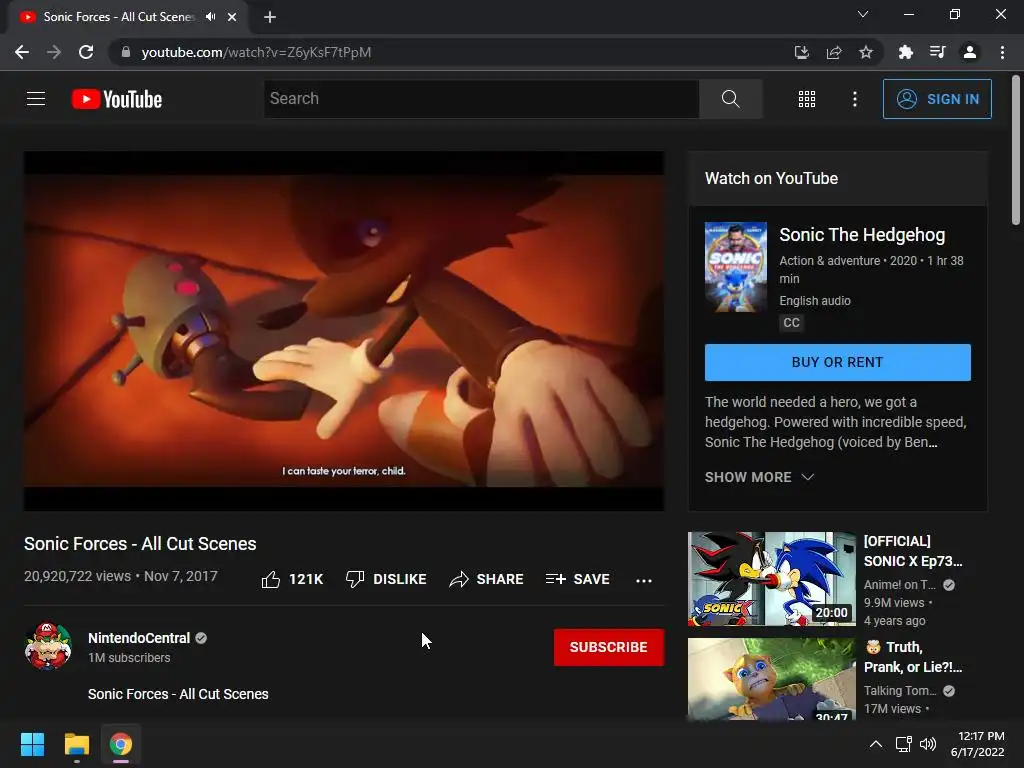Open Chrome three-dot menu

tap(1002, 52)
